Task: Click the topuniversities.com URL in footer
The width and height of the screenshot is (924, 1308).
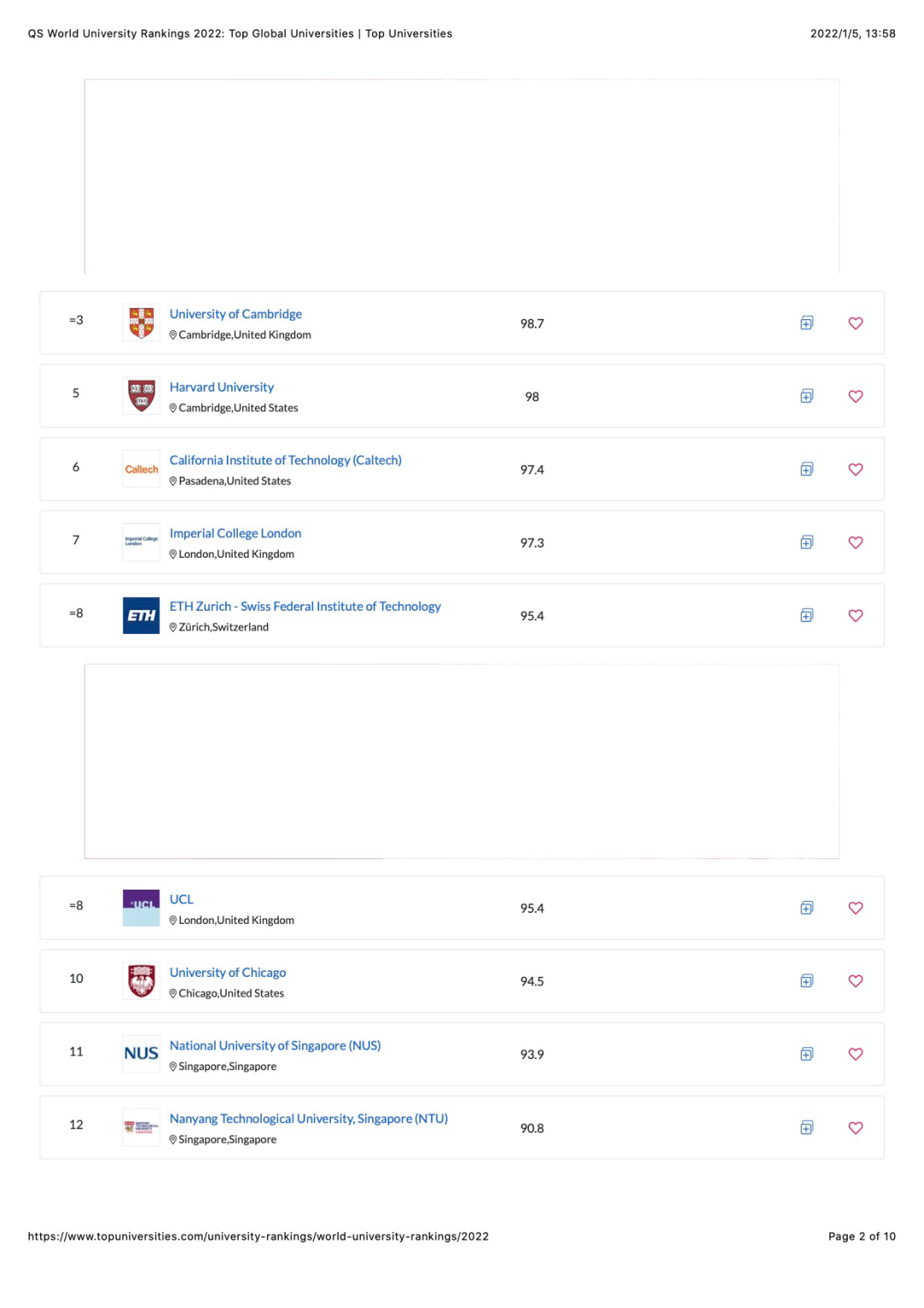Action: pos(258,1236)
